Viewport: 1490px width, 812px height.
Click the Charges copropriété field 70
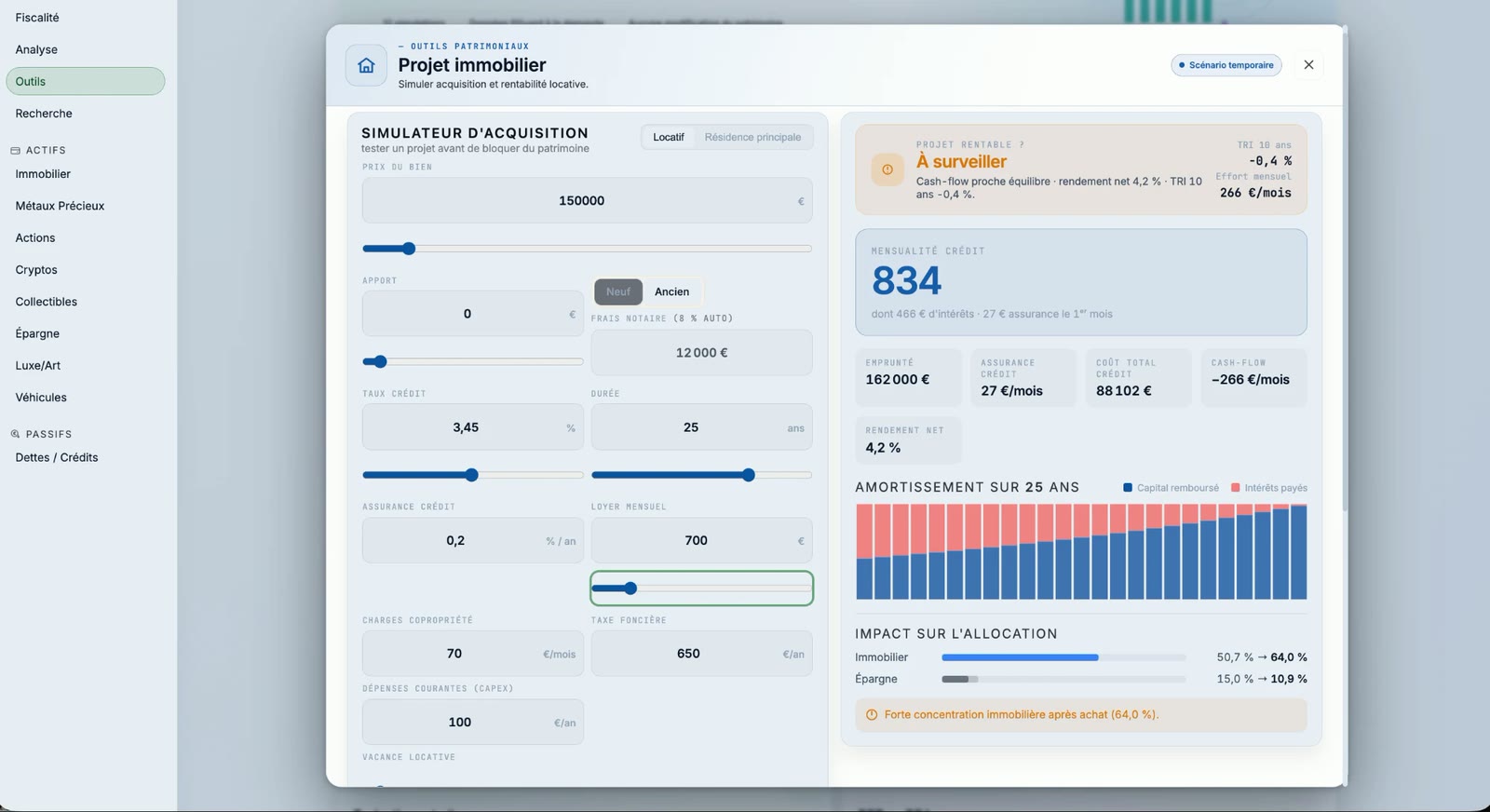point(473,654)
